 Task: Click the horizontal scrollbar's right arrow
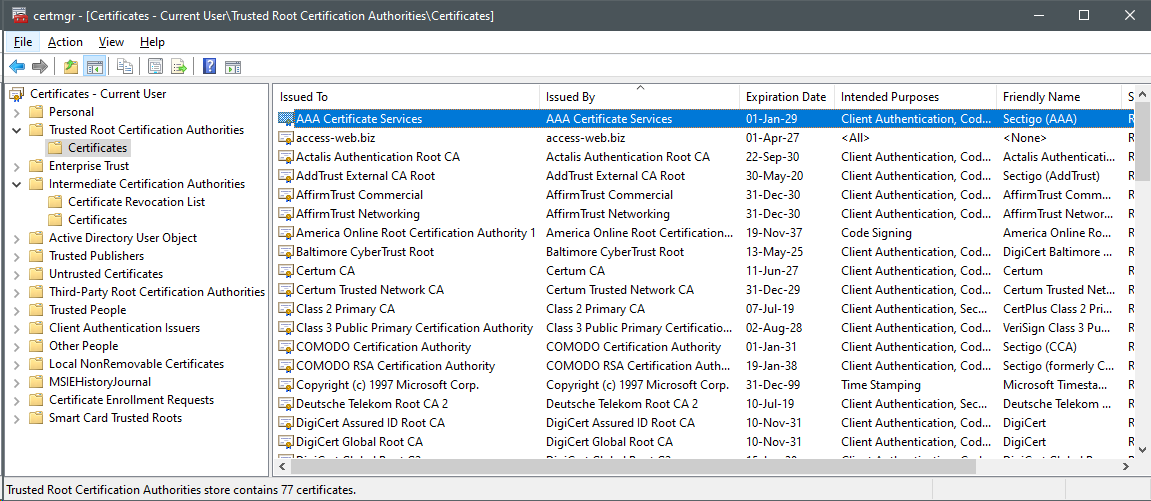(1126, 466)
